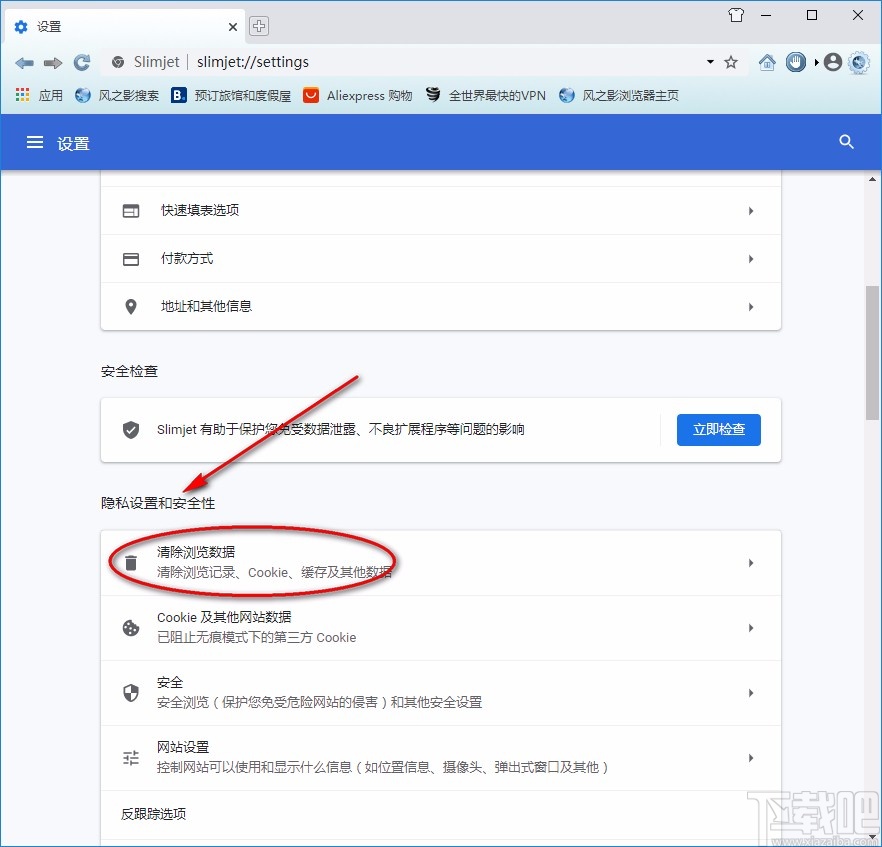
Task: Click the home icon in the toolbar
Action: point(767,61)
